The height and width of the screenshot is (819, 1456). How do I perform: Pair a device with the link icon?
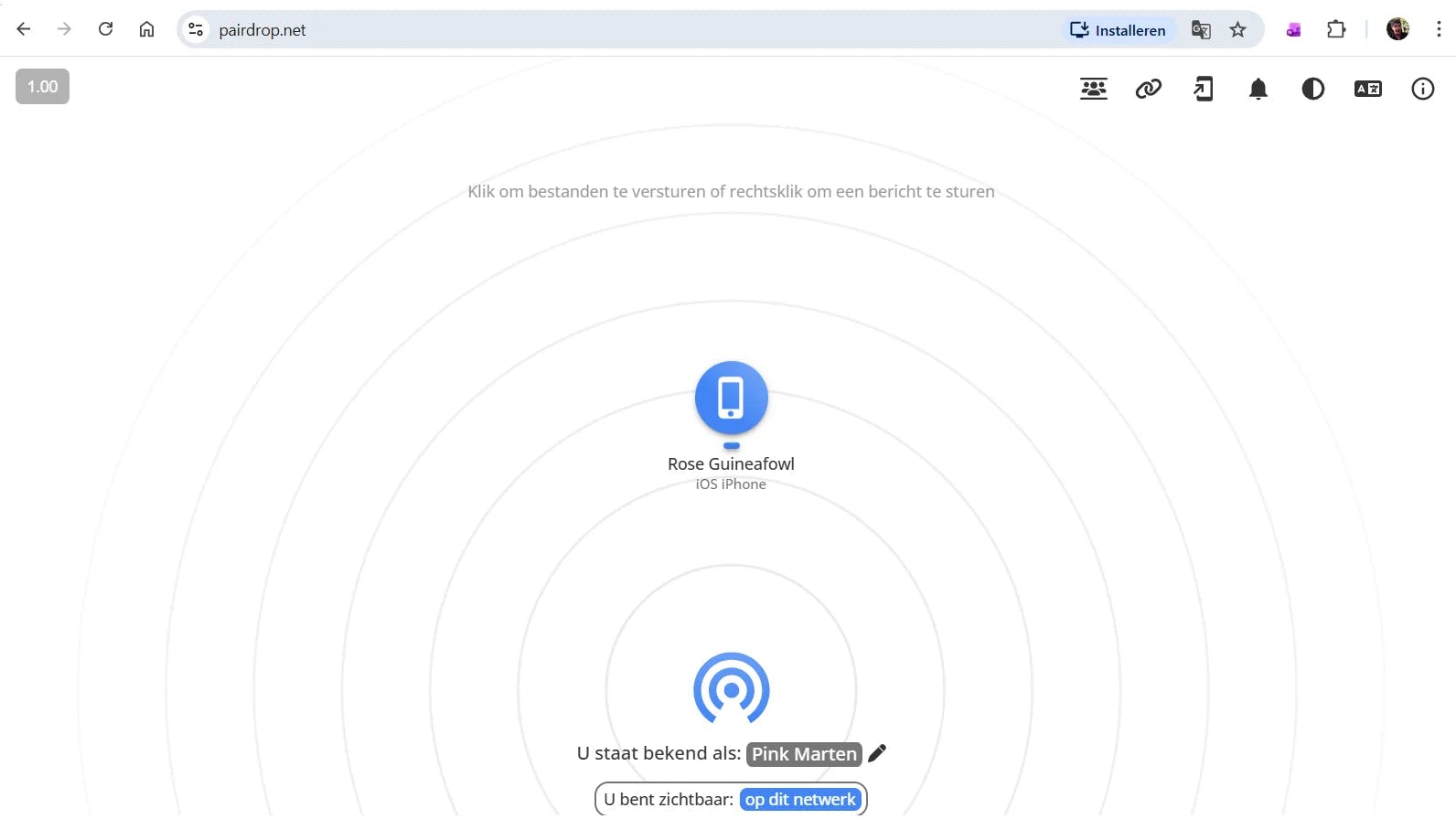tap(1149, 89)
